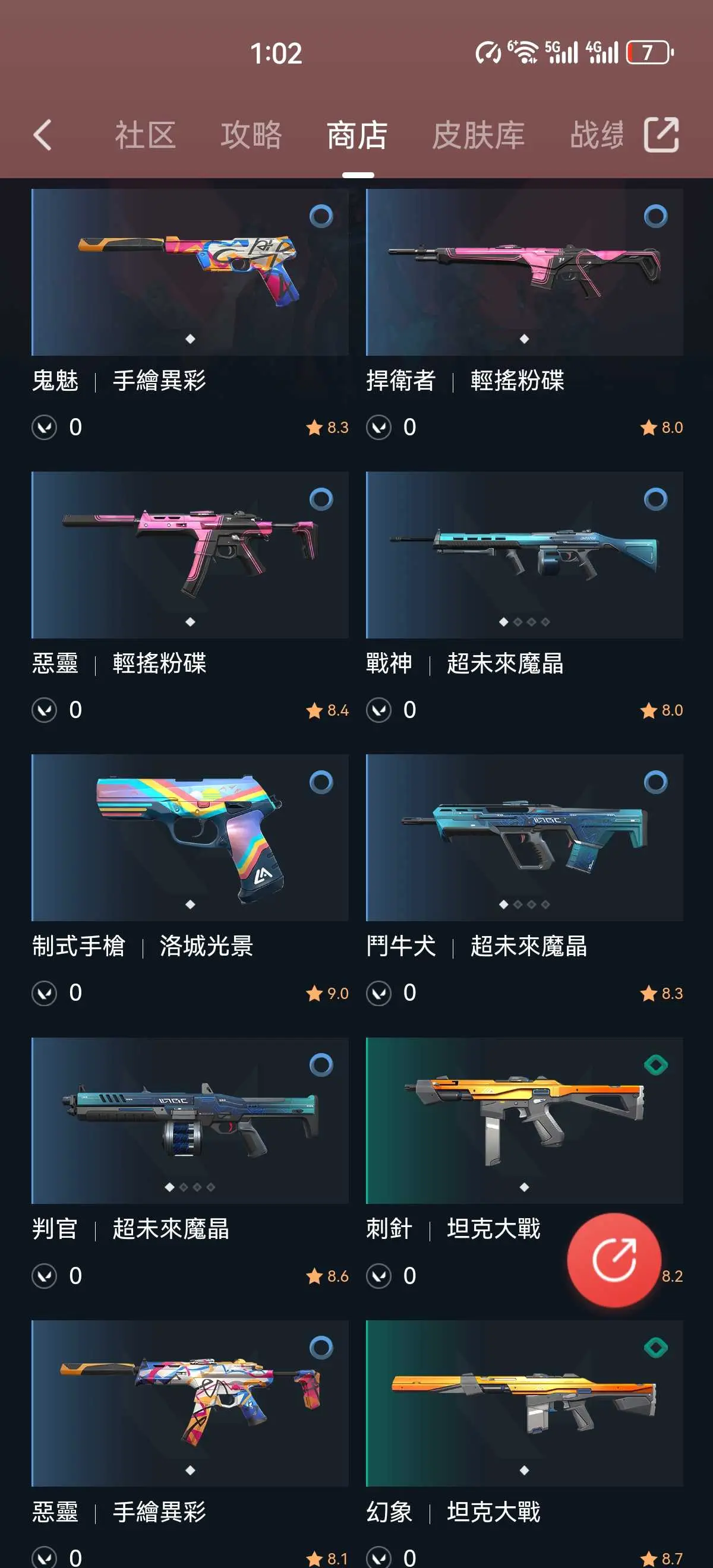Click the blue rarity circle on 鬼魅 手繪異彩
The height and width of the screenshot is (1568, 713).
click(321, 216)
